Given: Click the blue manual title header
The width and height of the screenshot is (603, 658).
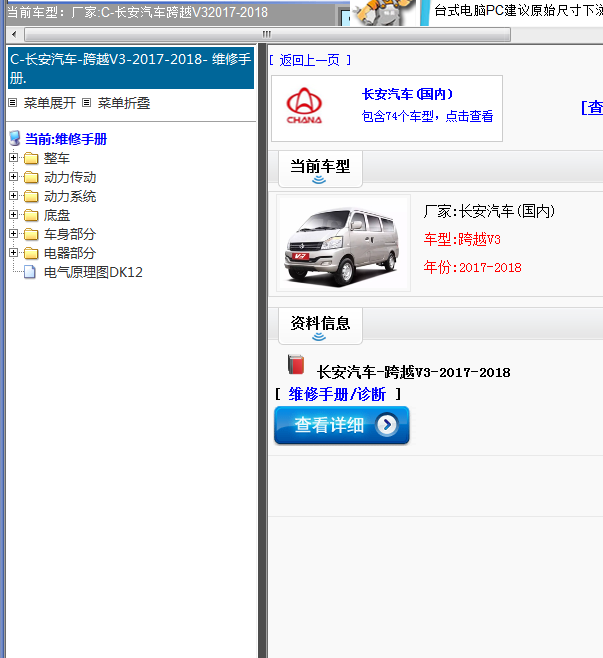Looking at the screenshot, I should click(x=131, y=68).
